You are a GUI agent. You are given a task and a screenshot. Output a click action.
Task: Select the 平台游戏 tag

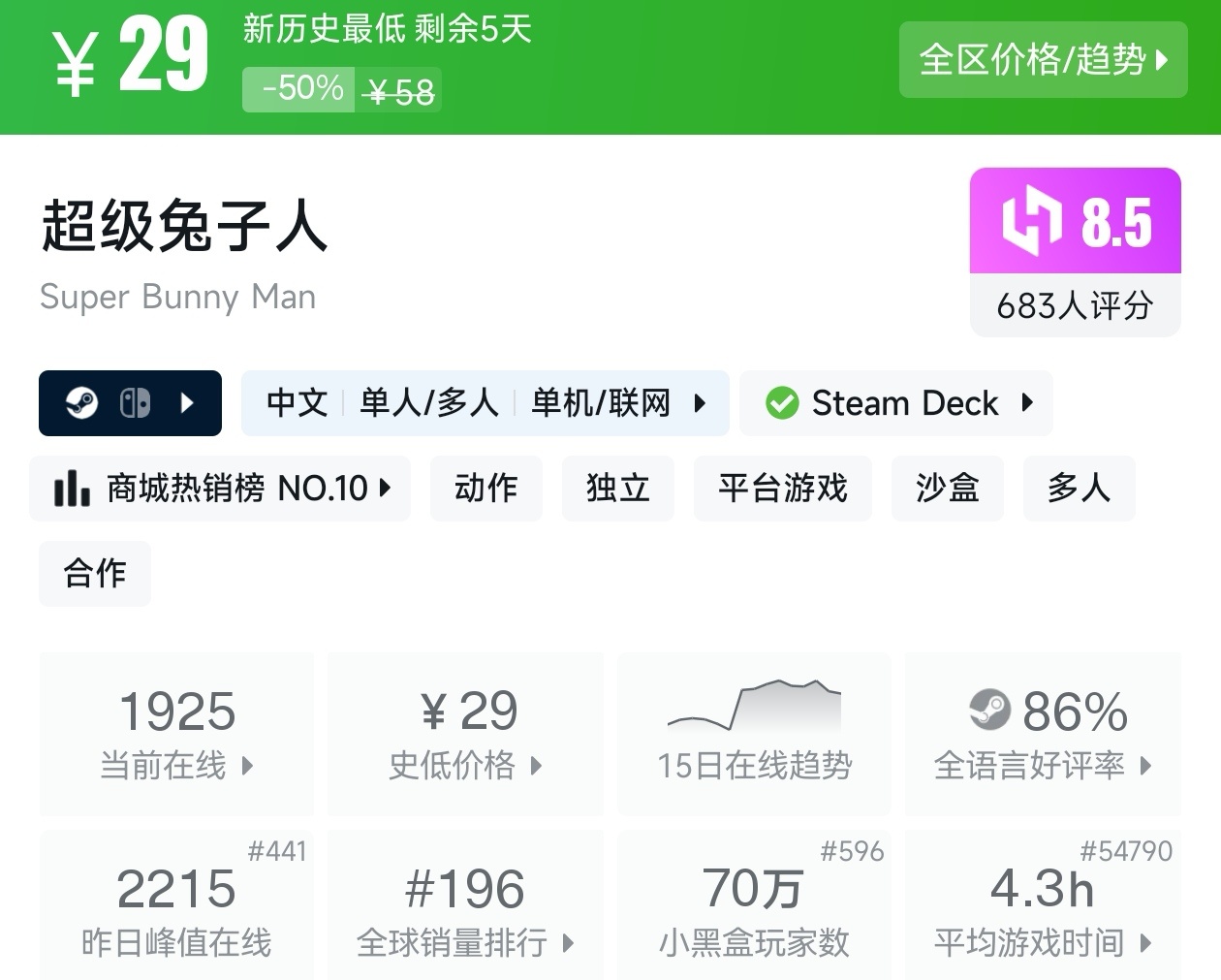(782, 489)
